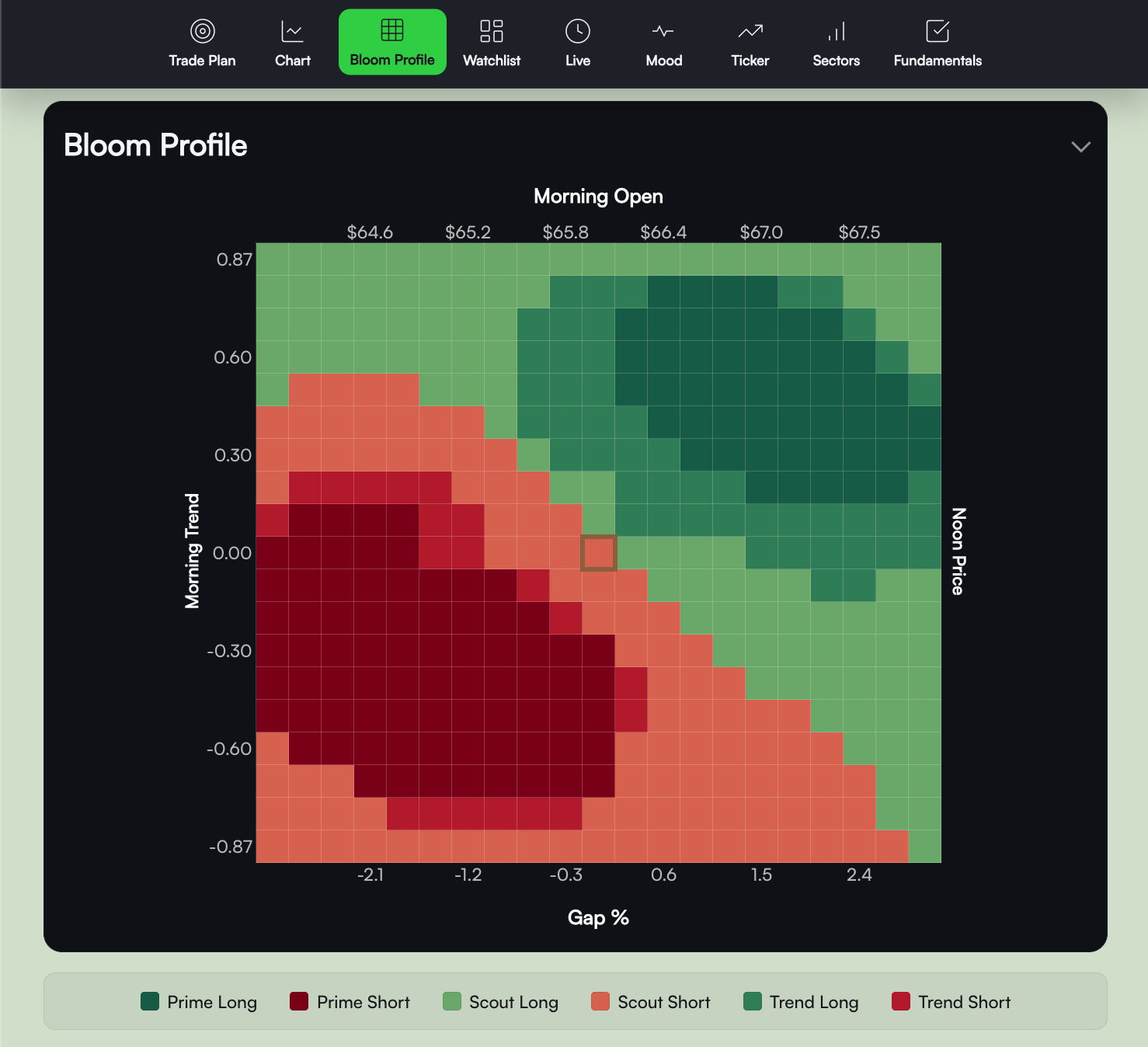Click the Trend Long legend label
The width and height of the screenshot is (1148, 1047).
[814, 1002]
